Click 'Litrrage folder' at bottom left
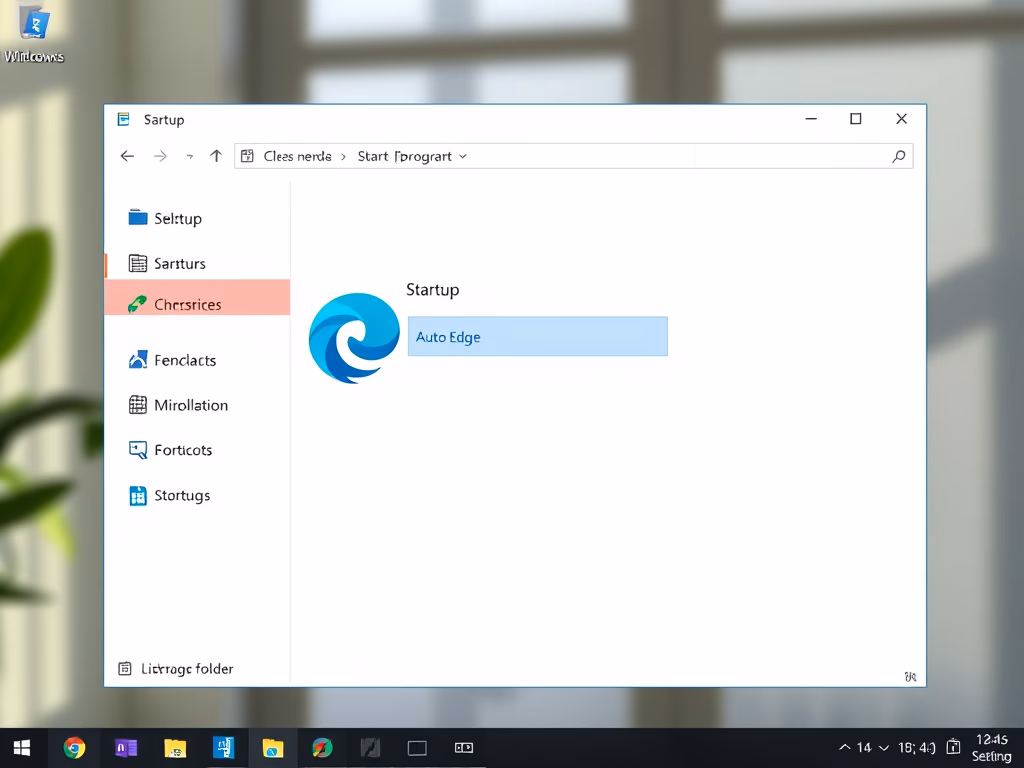Image resolution: width=1024 pixels, height=768 pixels. coord(187,669)
